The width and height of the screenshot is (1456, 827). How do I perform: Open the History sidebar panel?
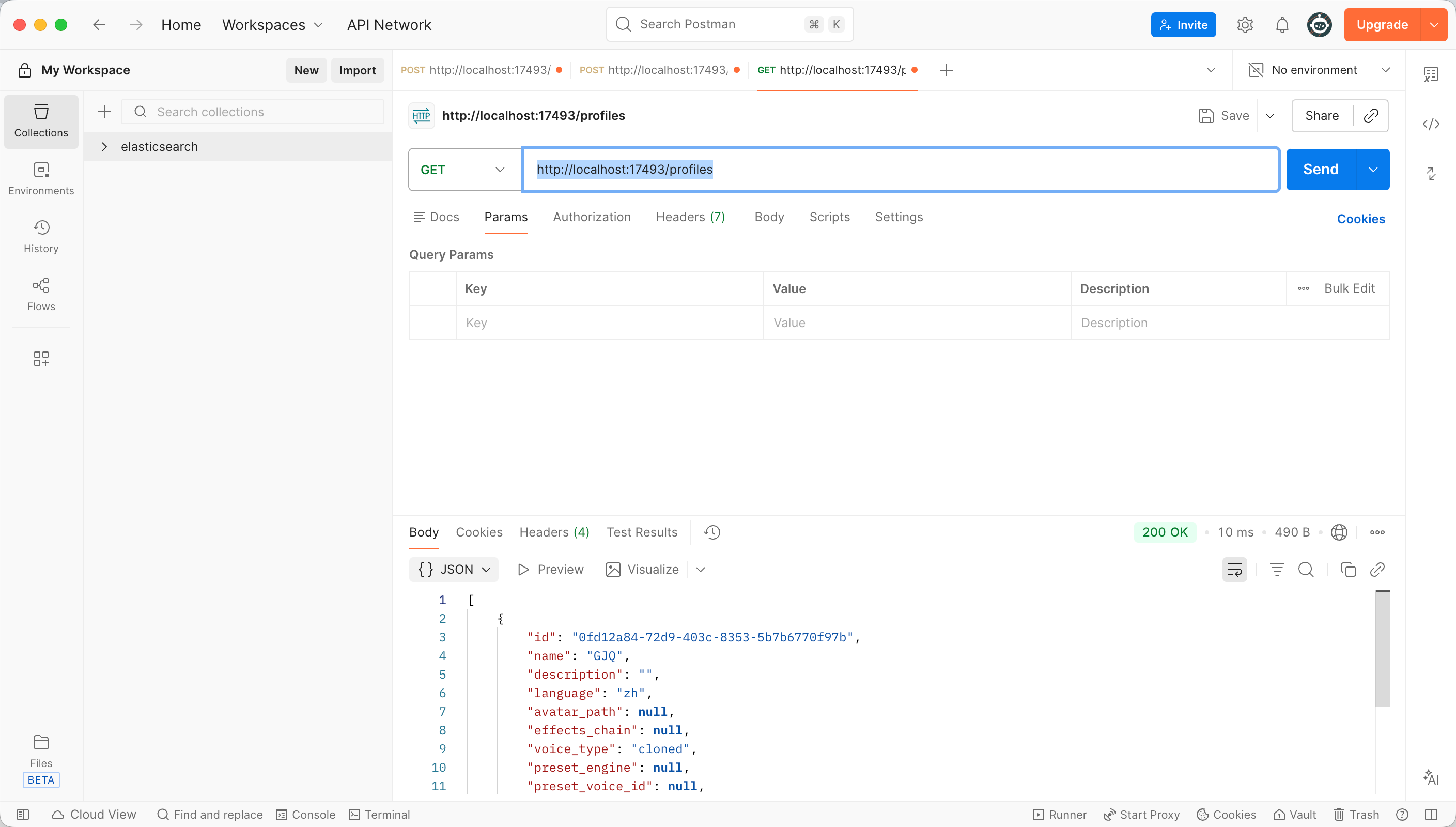tap(41, 236)
